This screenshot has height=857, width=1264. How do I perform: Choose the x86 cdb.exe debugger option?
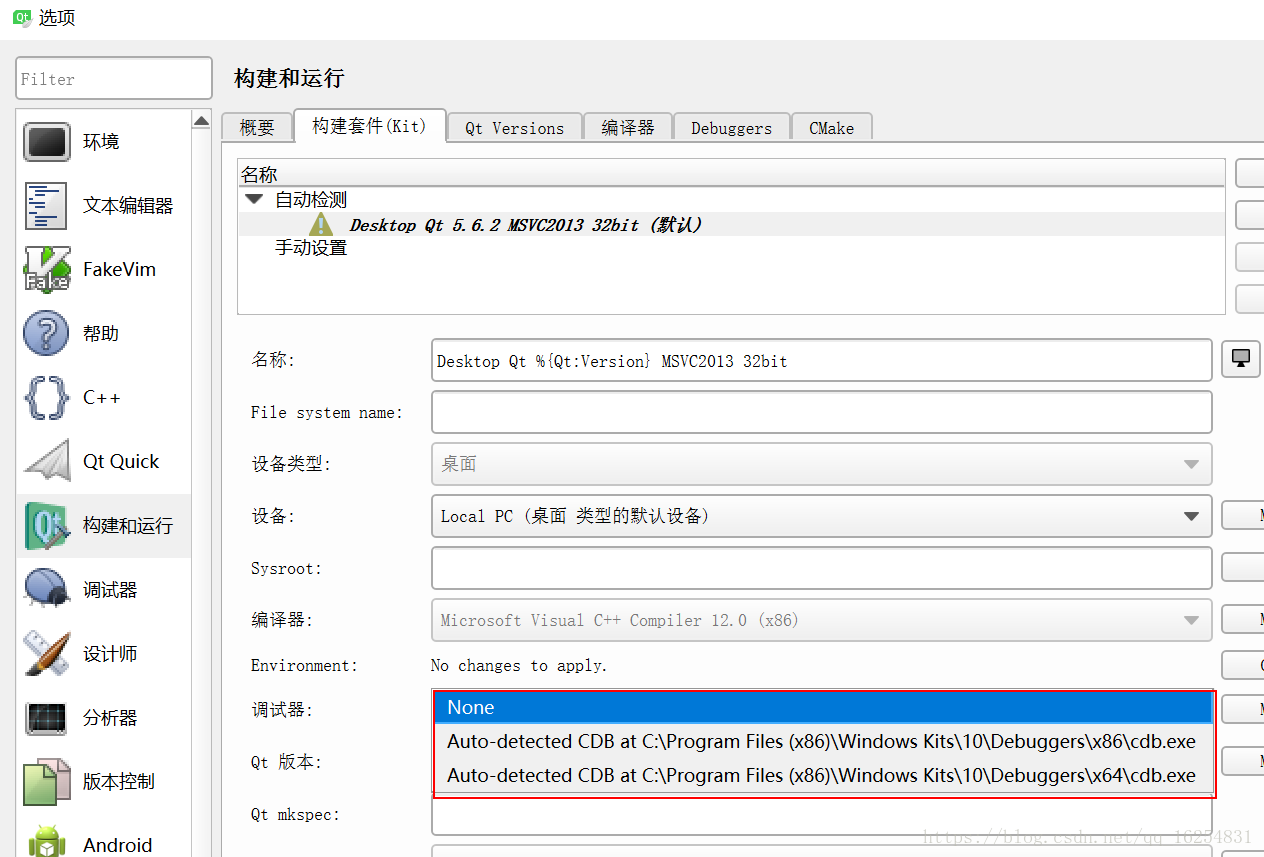824,741
